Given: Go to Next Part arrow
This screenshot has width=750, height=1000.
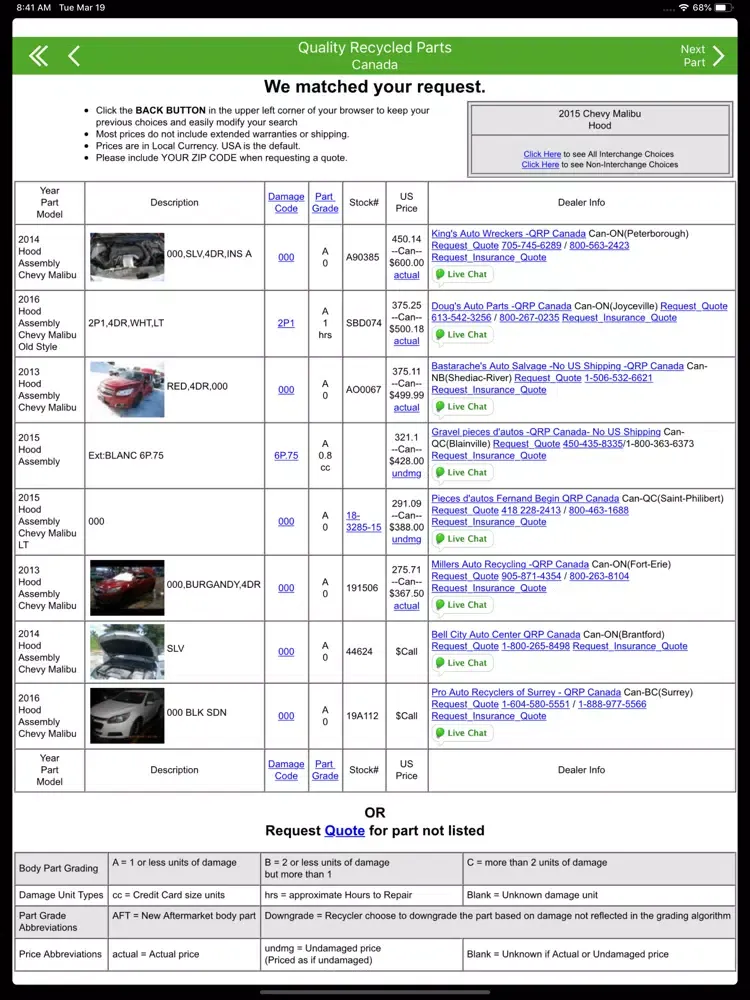Looking at the screenshot, I should click(x=719, y=56).
